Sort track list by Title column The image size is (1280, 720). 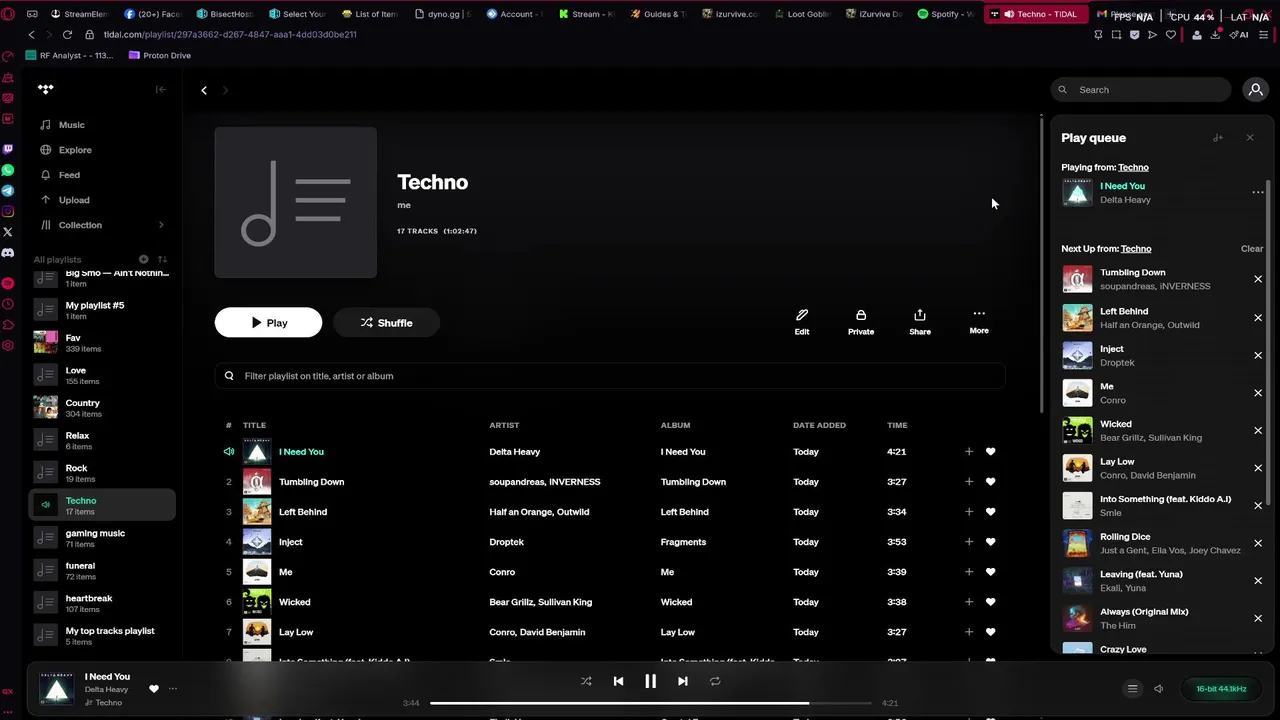click(x=254, y=425)
